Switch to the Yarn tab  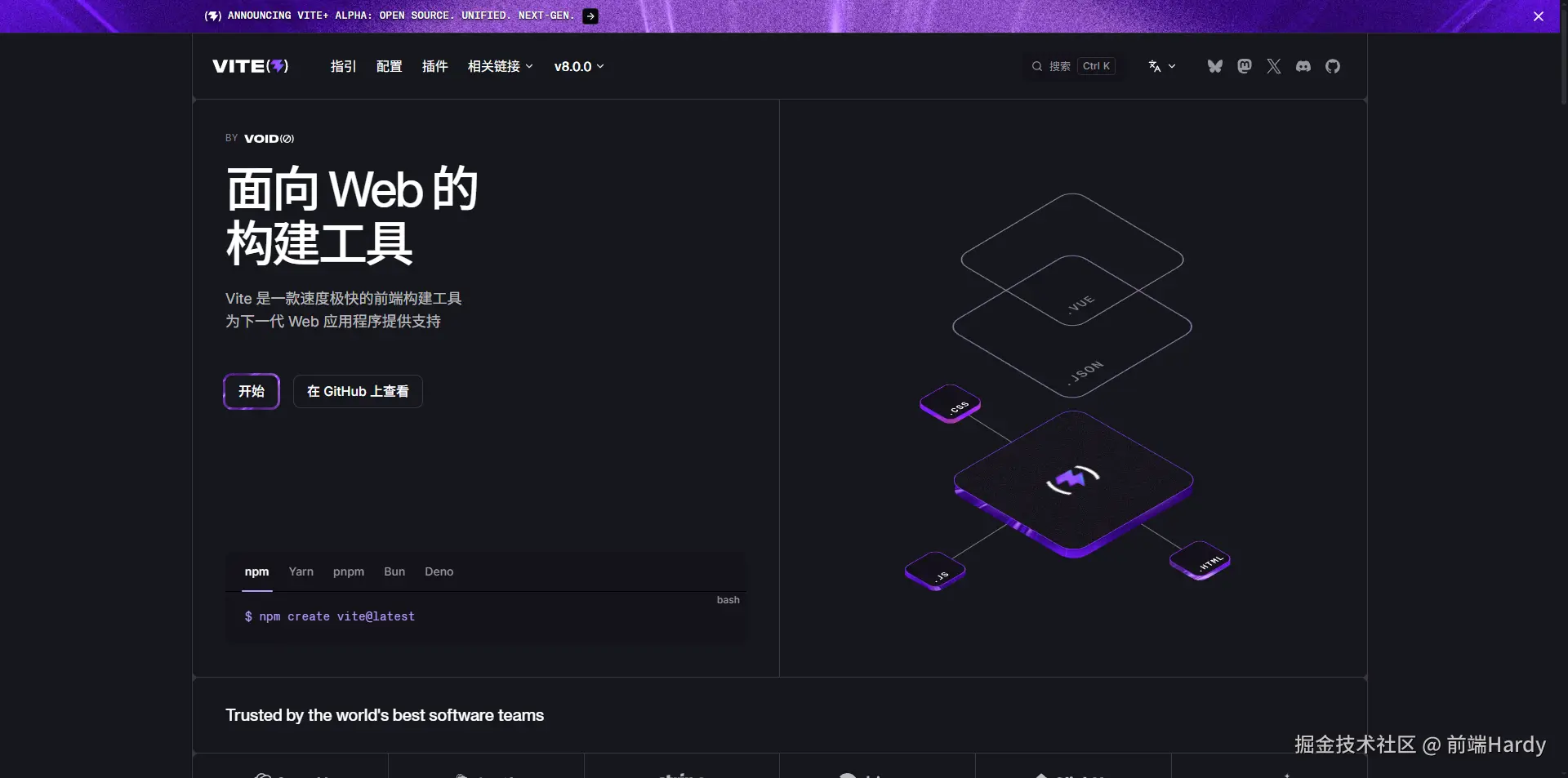coord(301,571)
